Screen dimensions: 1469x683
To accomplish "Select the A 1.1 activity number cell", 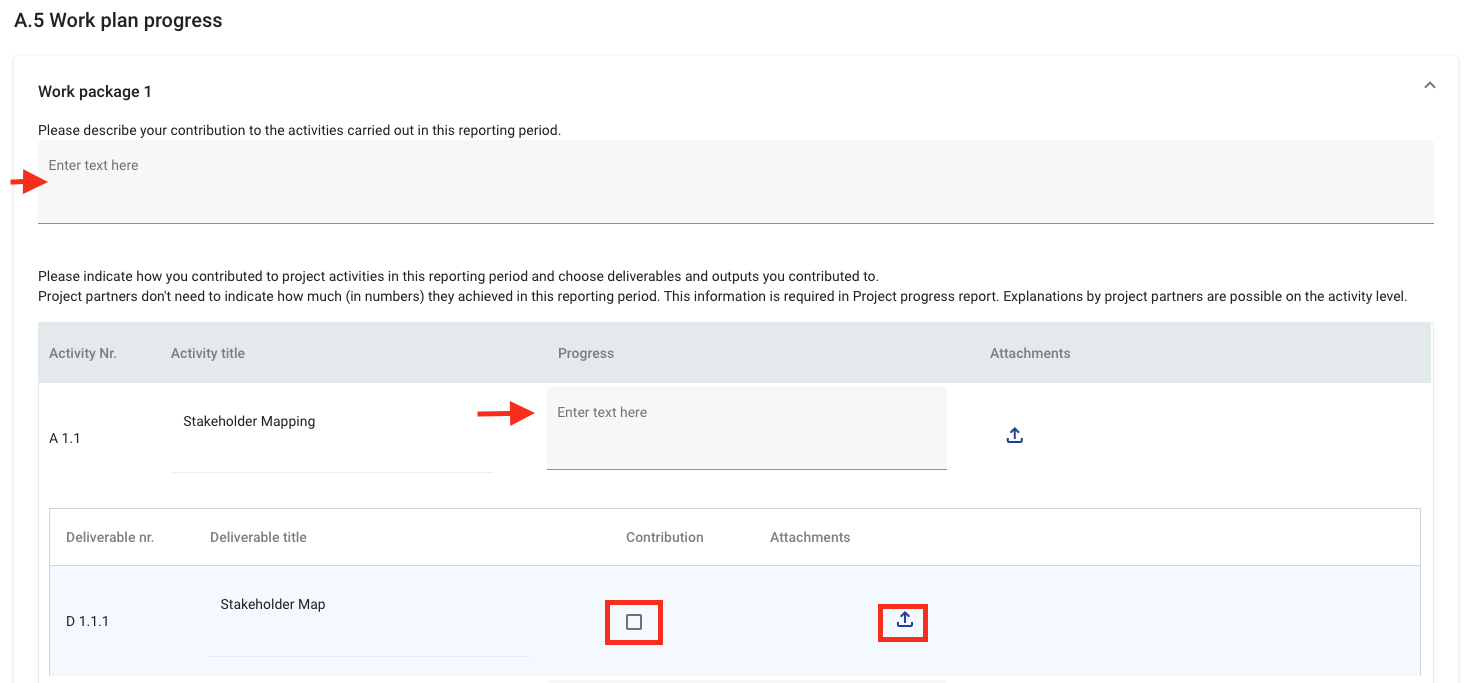I will 65,438.
